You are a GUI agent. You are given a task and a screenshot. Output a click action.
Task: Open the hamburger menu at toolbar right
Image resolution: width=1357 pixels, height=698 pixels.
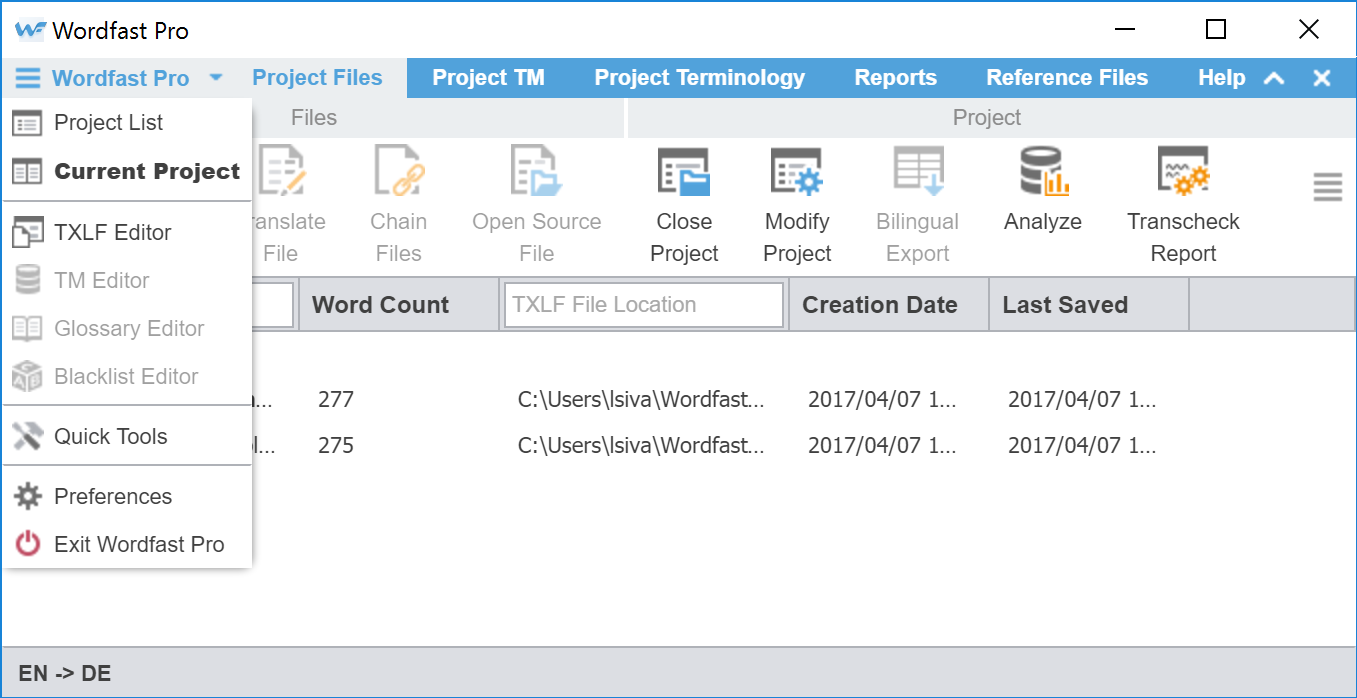[1327, 187]
